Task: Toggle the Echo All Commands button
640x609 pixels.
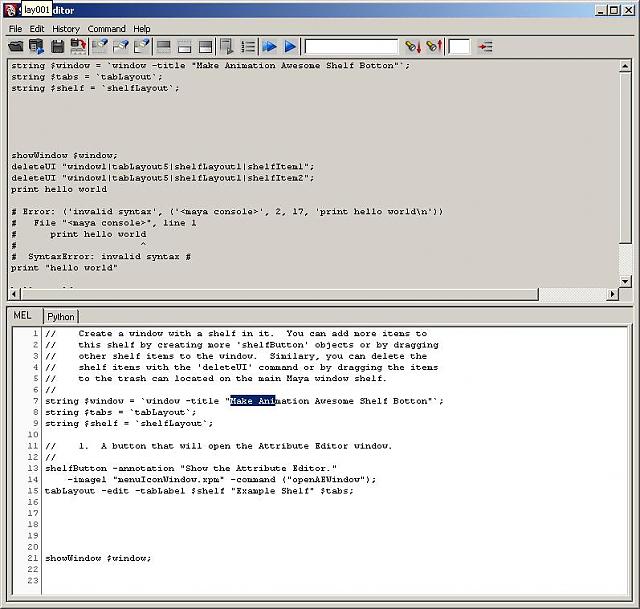Action: pyautogui.click(x=227, y=46)
